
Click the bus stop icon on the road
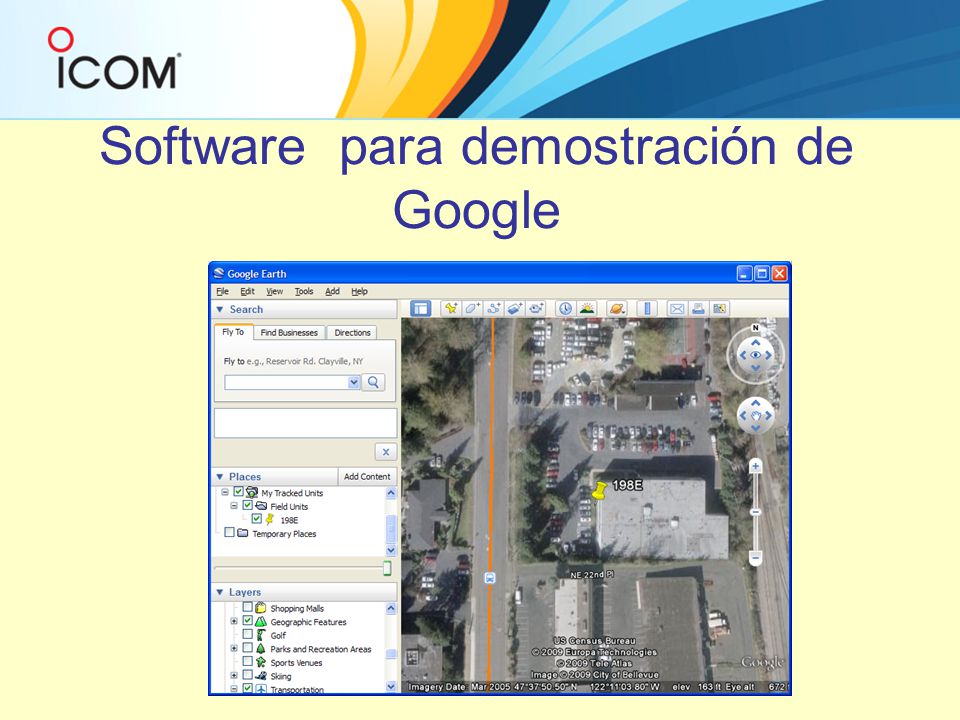click(x=490, y=577)
